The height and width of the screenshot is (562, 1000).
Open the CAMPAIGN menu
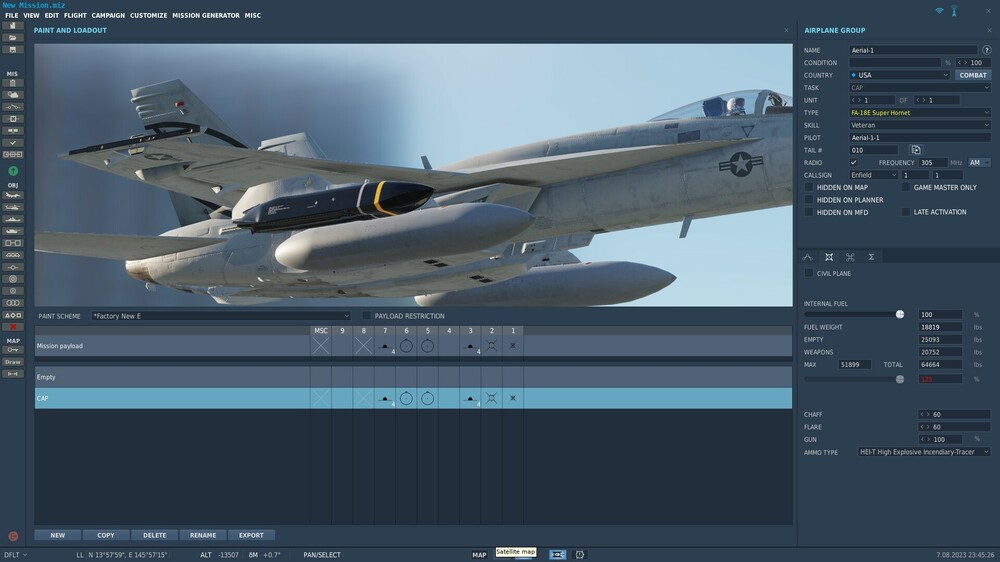(108, 15)
